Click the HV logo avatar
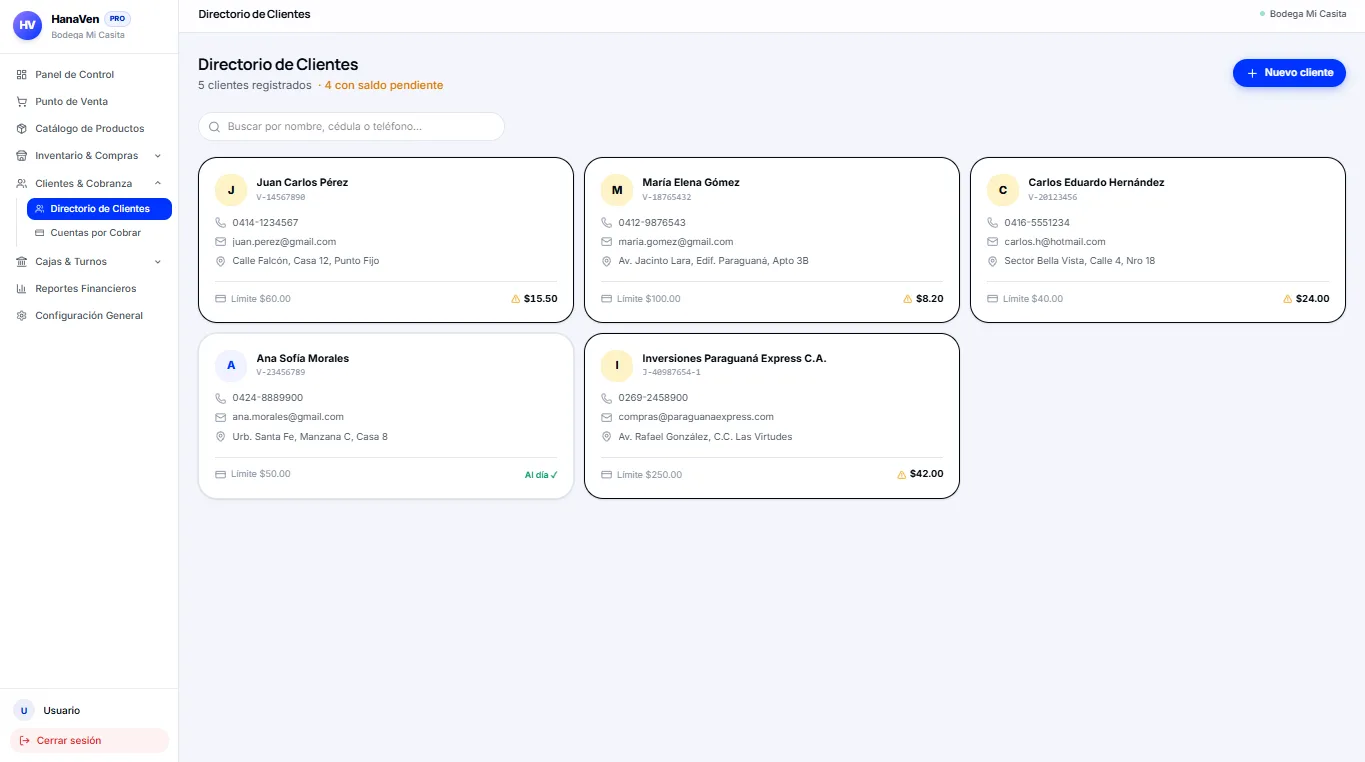 pyautogui.click(x=27, y=25)
